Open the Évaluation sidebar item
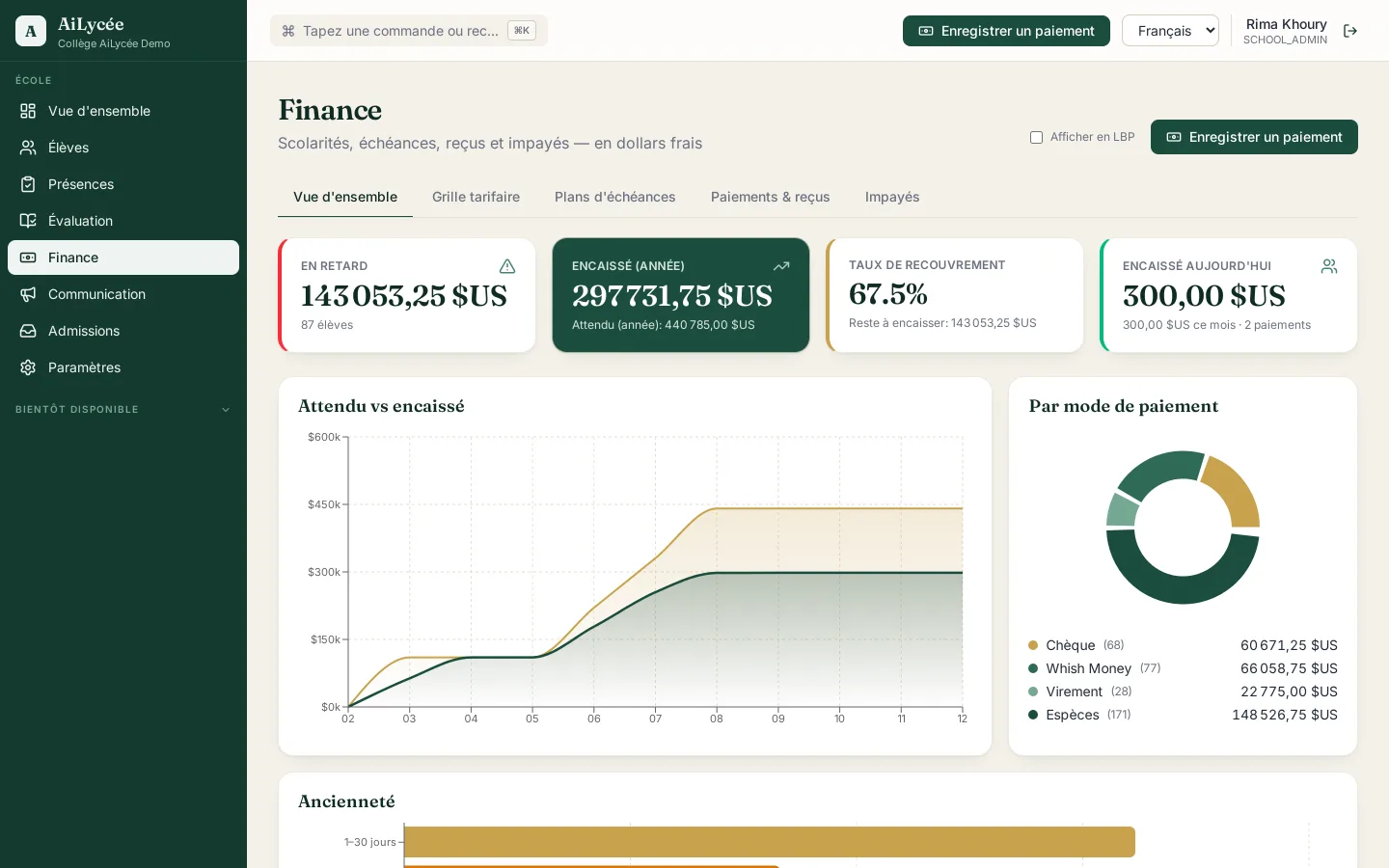The height and width of the screenshot is (868, 1389). [x=123, y=221]
